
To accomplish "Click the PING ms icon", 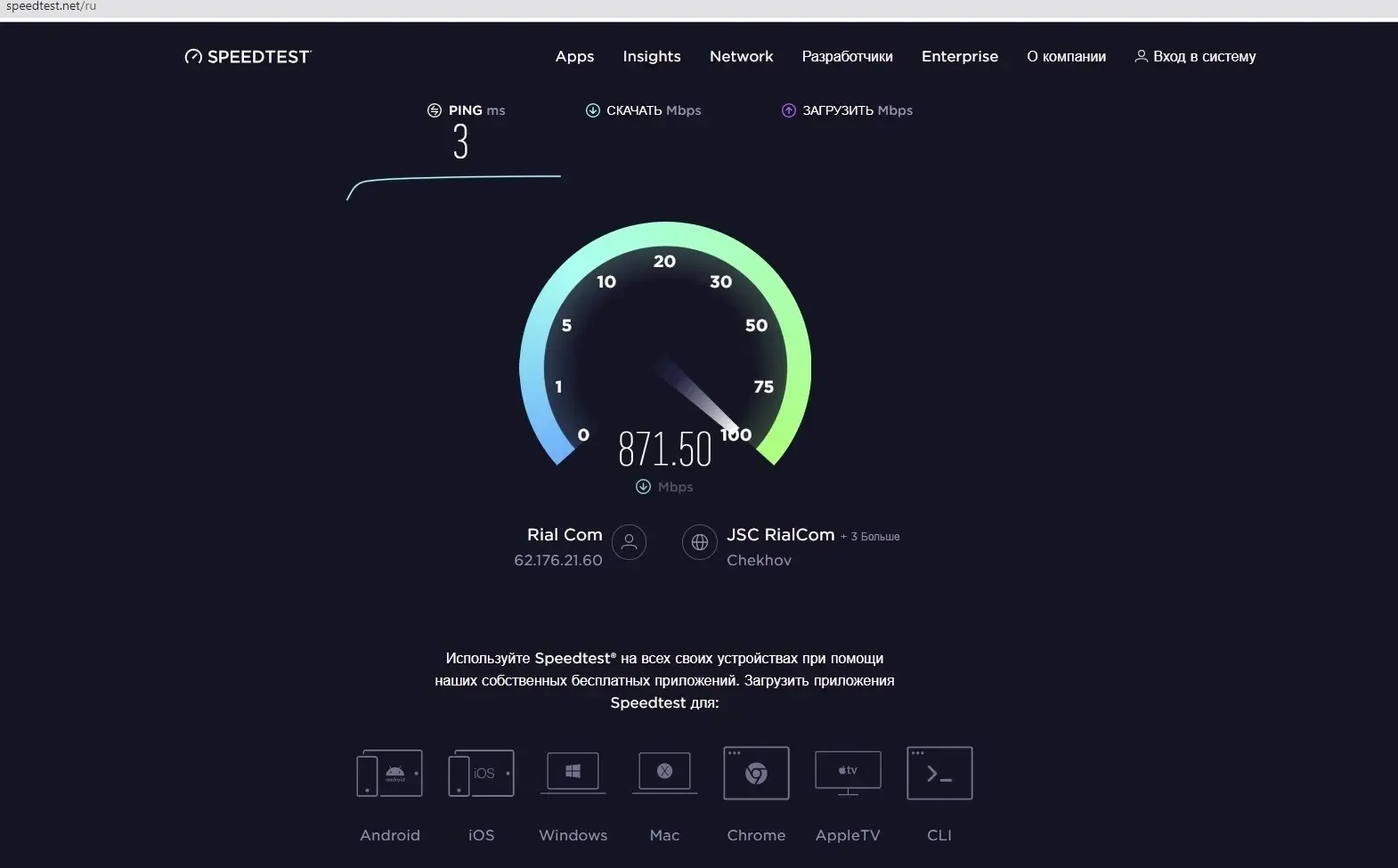I will pos(435,110).
